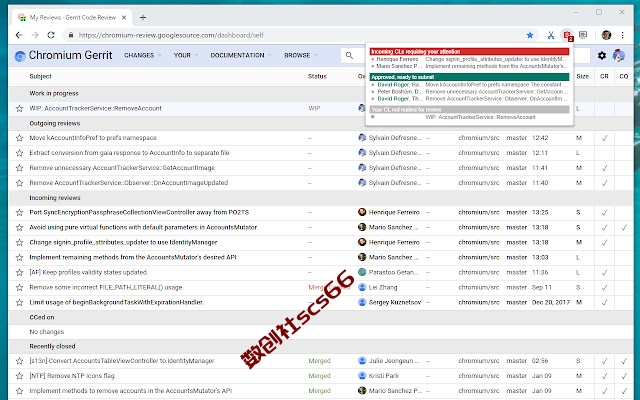Image resolution: width=640 pixels, height=400 pixels.
Task: Click the Subject column header
Action: pyautogui.click(x=40, y=76)
